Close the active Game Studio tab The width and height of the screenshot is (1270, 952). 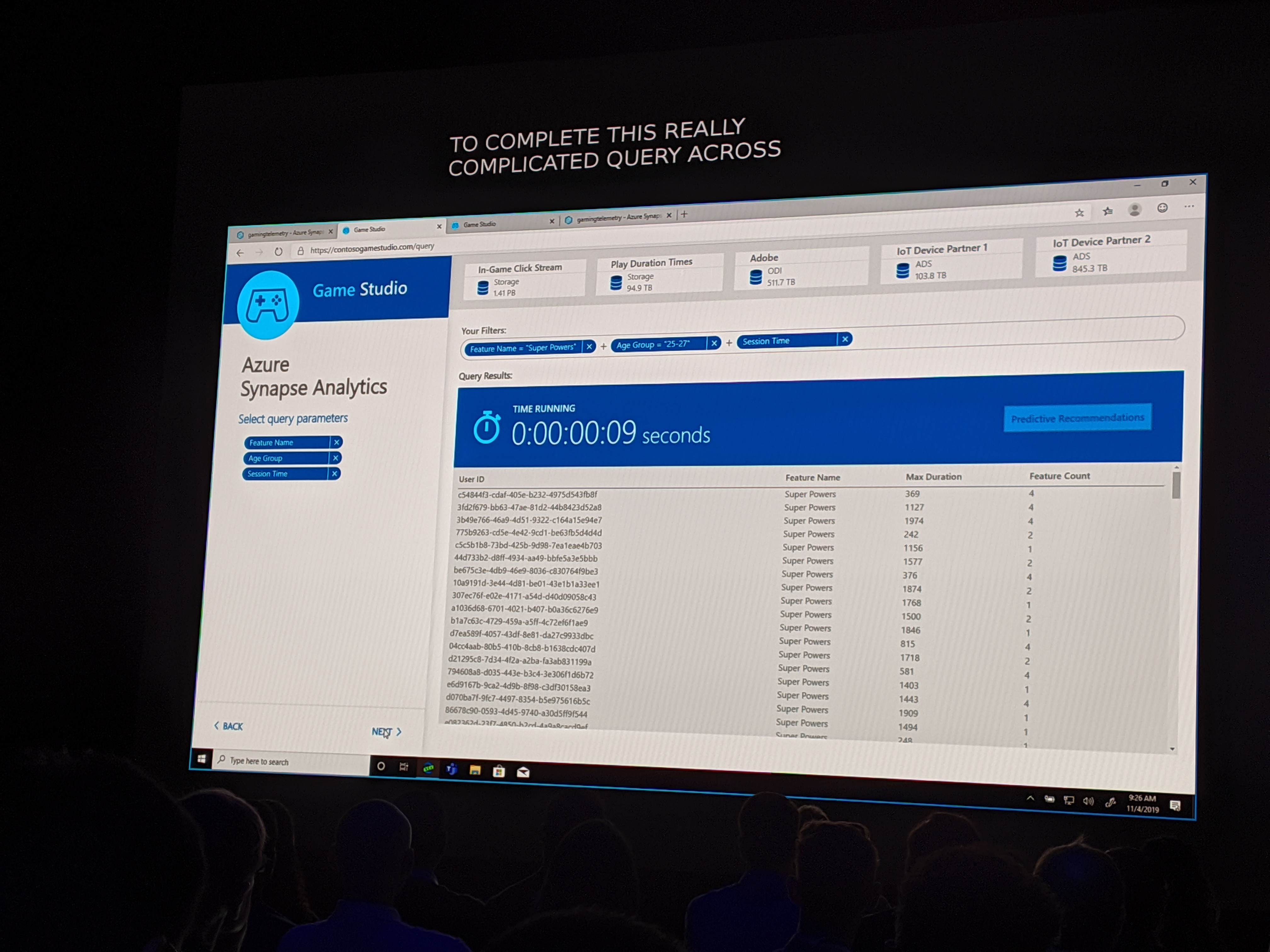click(x=439, y=227)
